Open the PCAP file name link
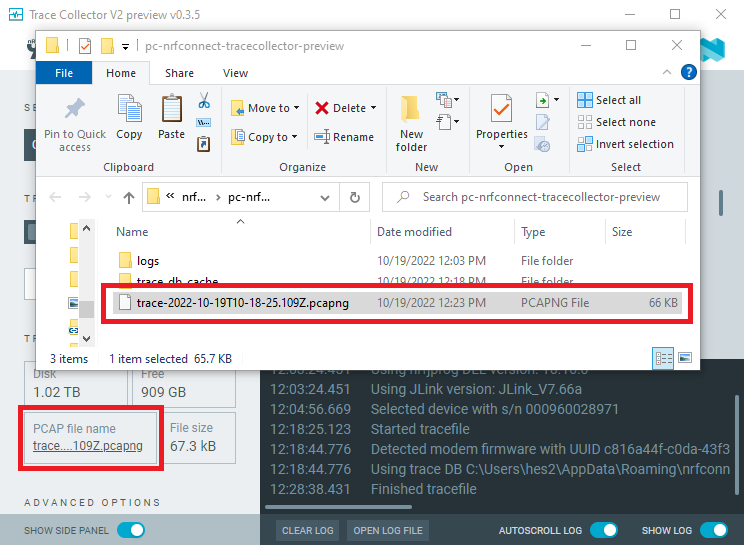 (x=88, y=446)
